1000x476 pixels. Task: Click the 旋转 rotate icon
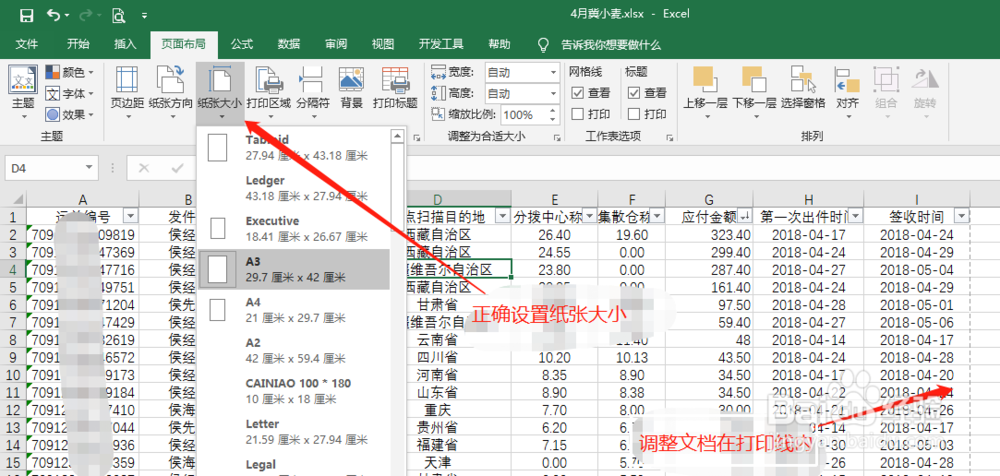click(924, 93)
